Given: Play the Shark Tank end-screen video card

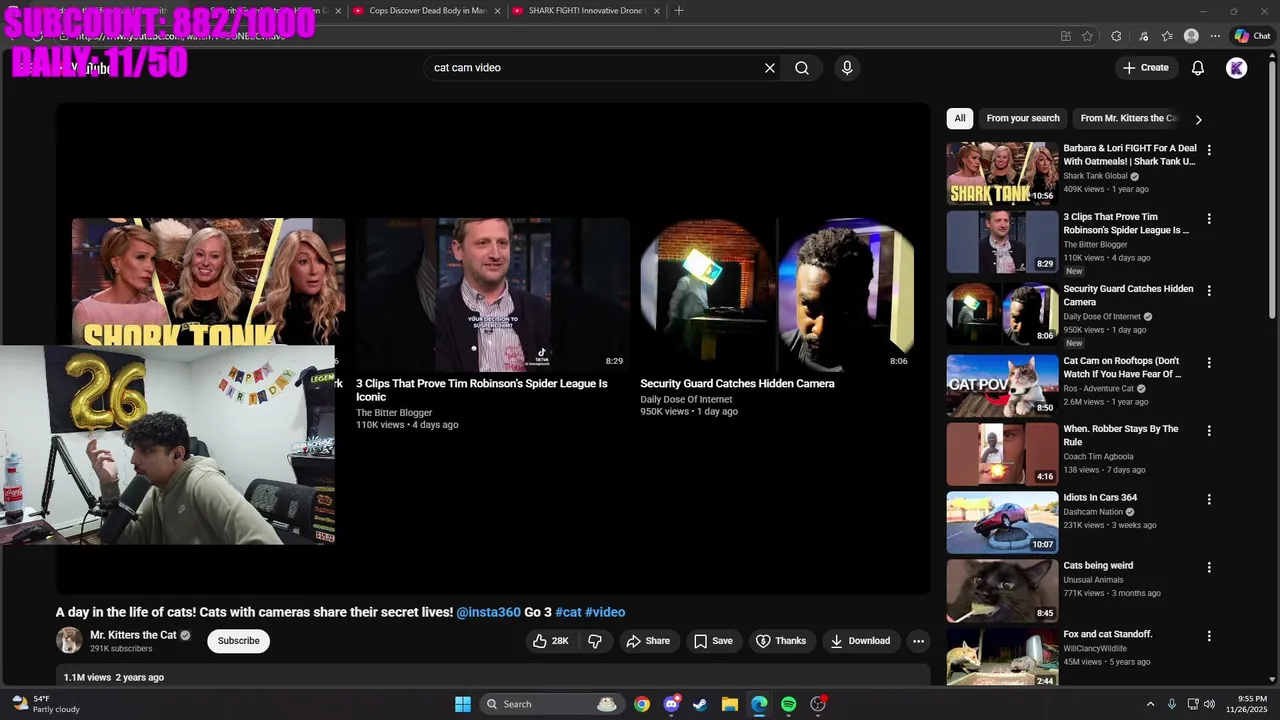Looking at the screenshot, I should 208,283.
